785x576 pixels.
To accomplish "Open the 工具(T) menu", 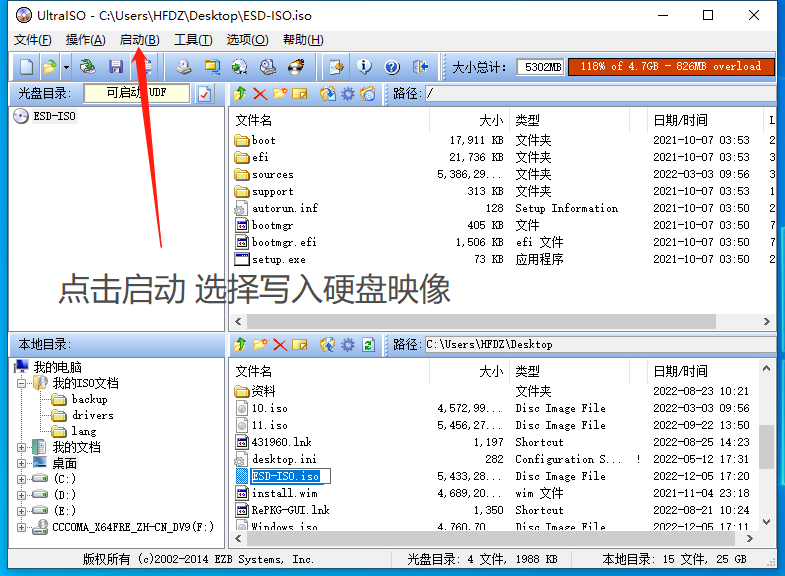I will tap(193, 40).
